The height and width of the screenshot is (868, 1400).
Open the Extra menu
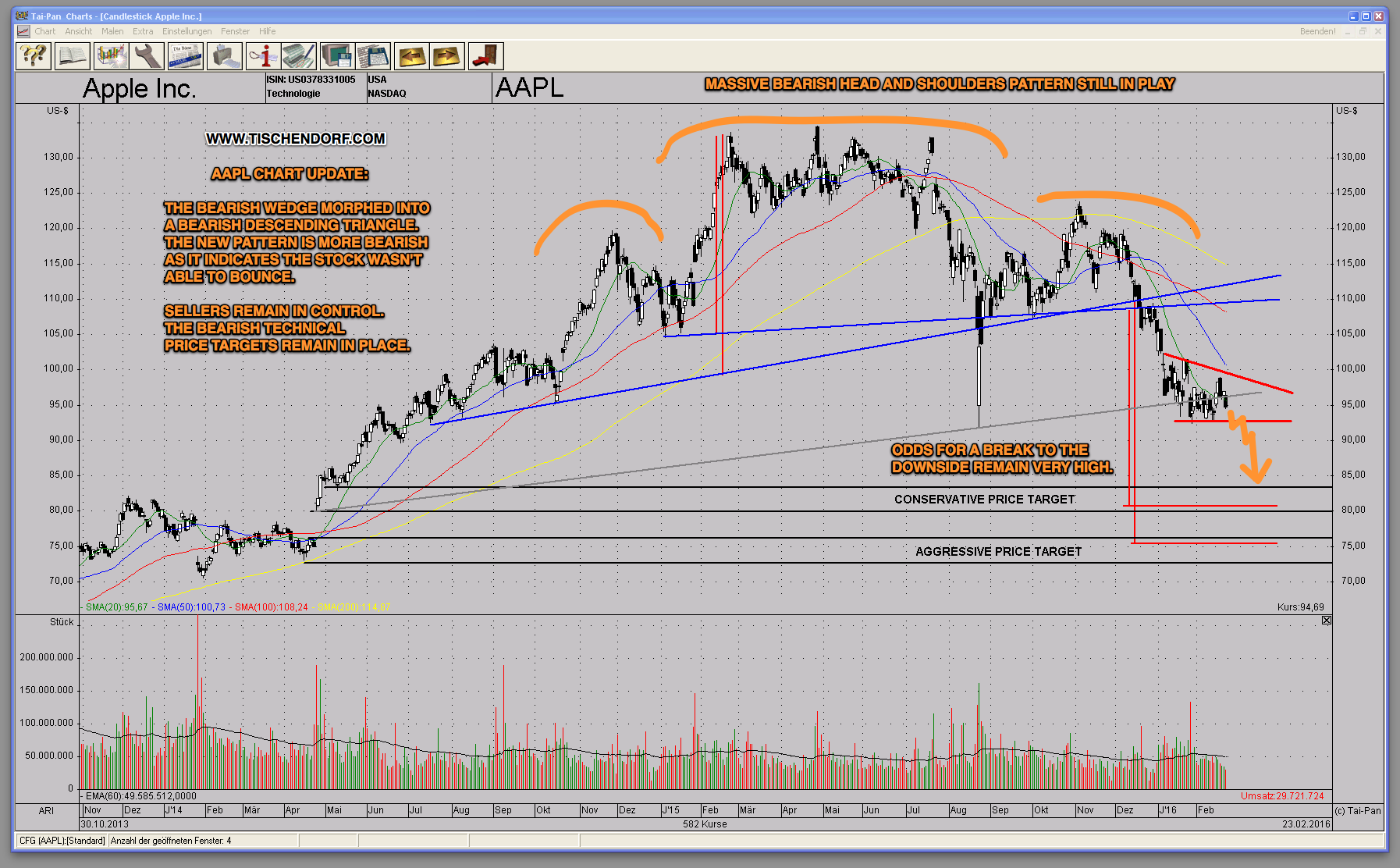tap(143, 31)
